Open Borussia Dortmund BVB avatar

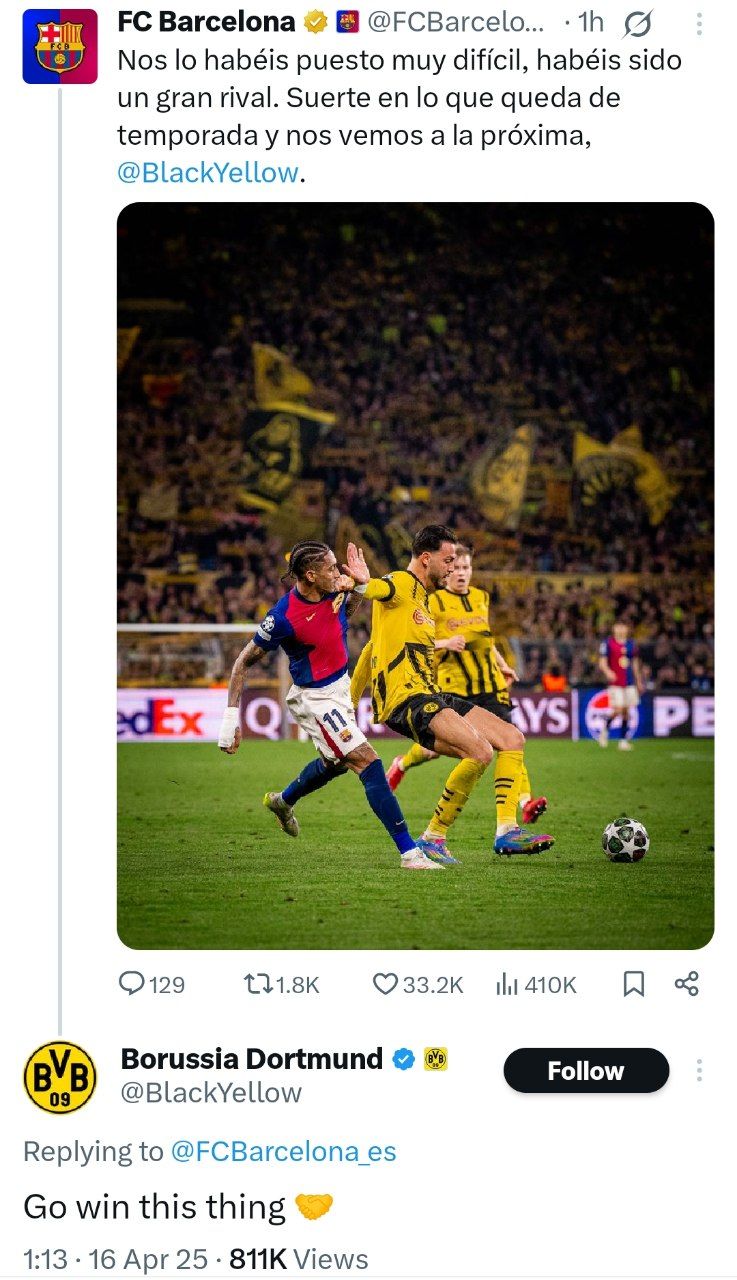point(59,1077)
